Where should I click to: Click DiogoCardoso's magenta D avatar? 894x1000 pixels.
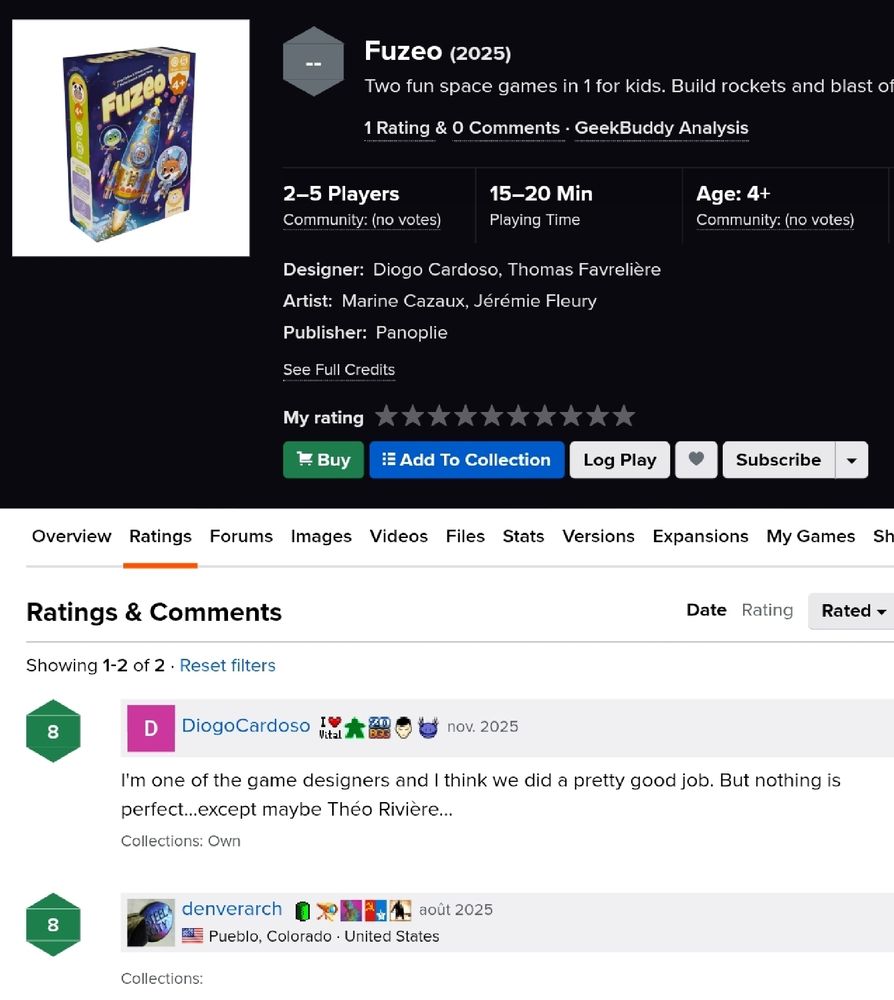point(150,728)
